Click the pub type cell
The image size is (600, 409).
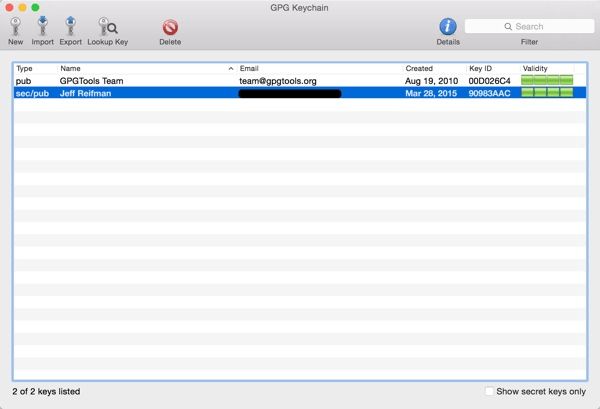click(x=23, y=81)
